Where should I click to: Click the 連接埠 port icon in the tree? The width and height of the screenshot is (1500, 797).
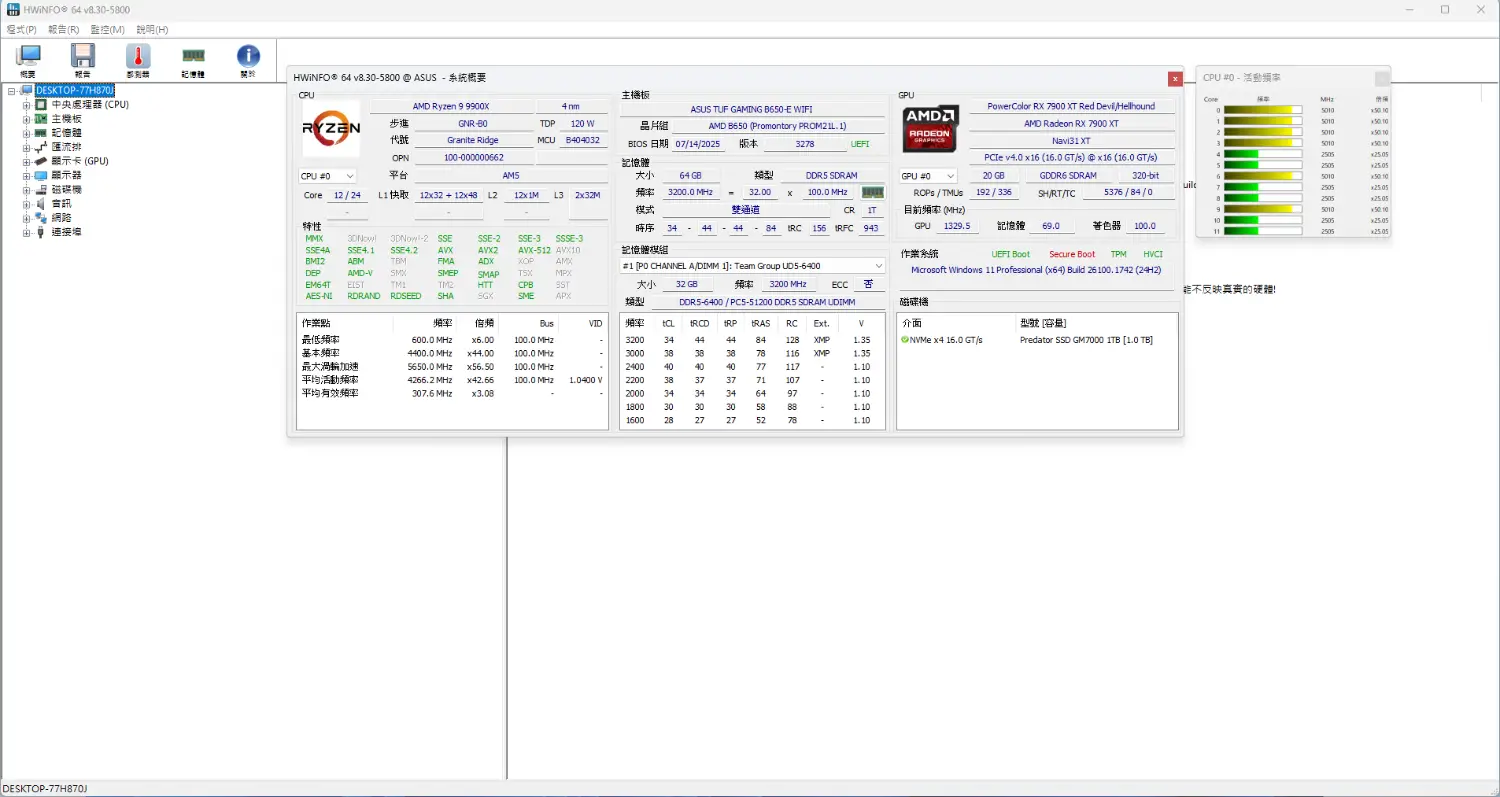pos(41,232)
